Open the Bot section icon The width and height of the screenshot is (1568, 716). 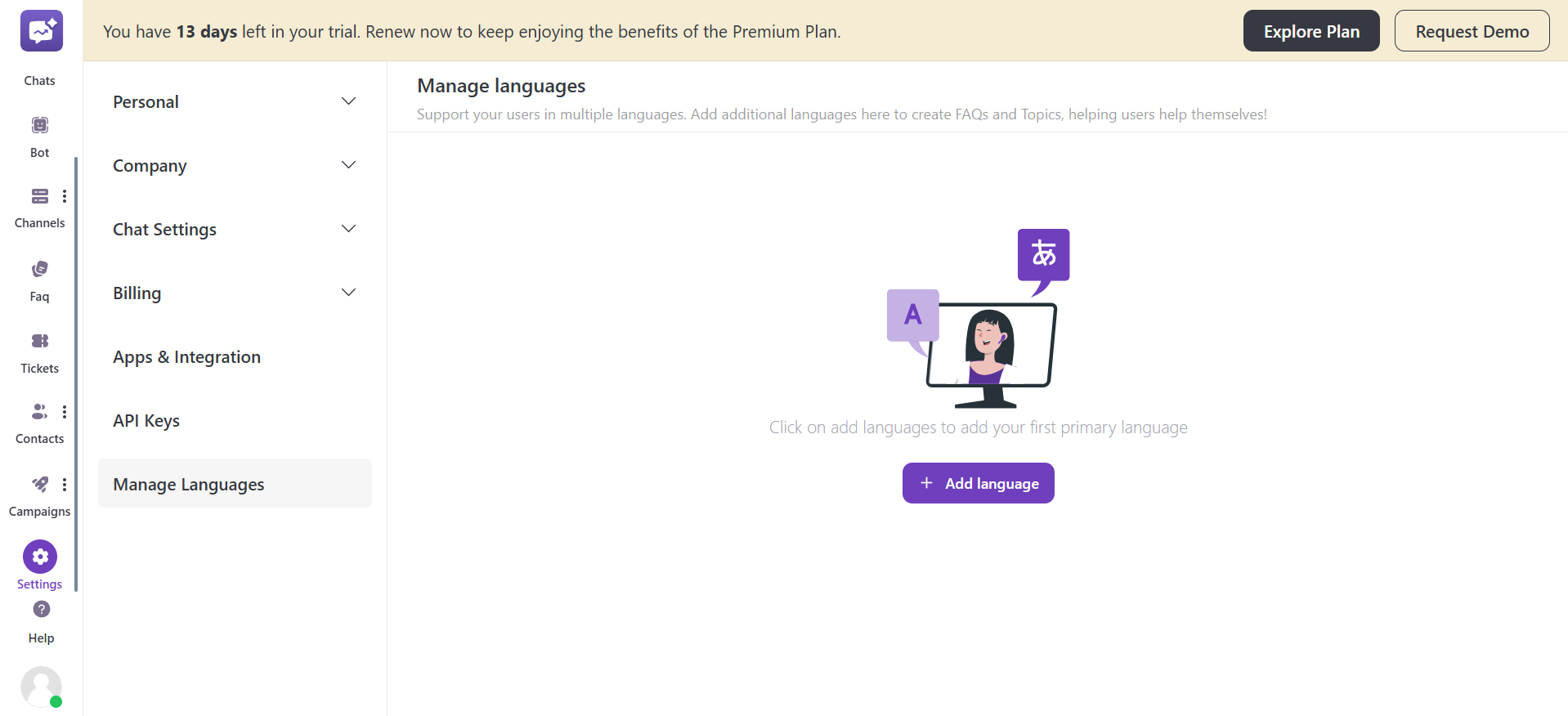[40, 125]
